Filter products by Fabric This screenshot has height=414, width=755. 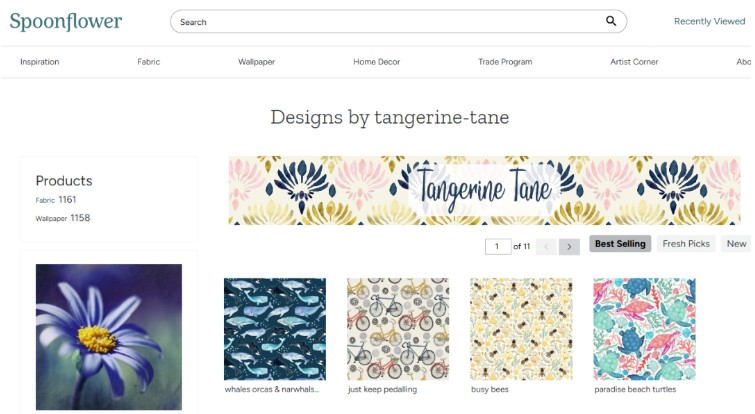(x=46, y=201)
